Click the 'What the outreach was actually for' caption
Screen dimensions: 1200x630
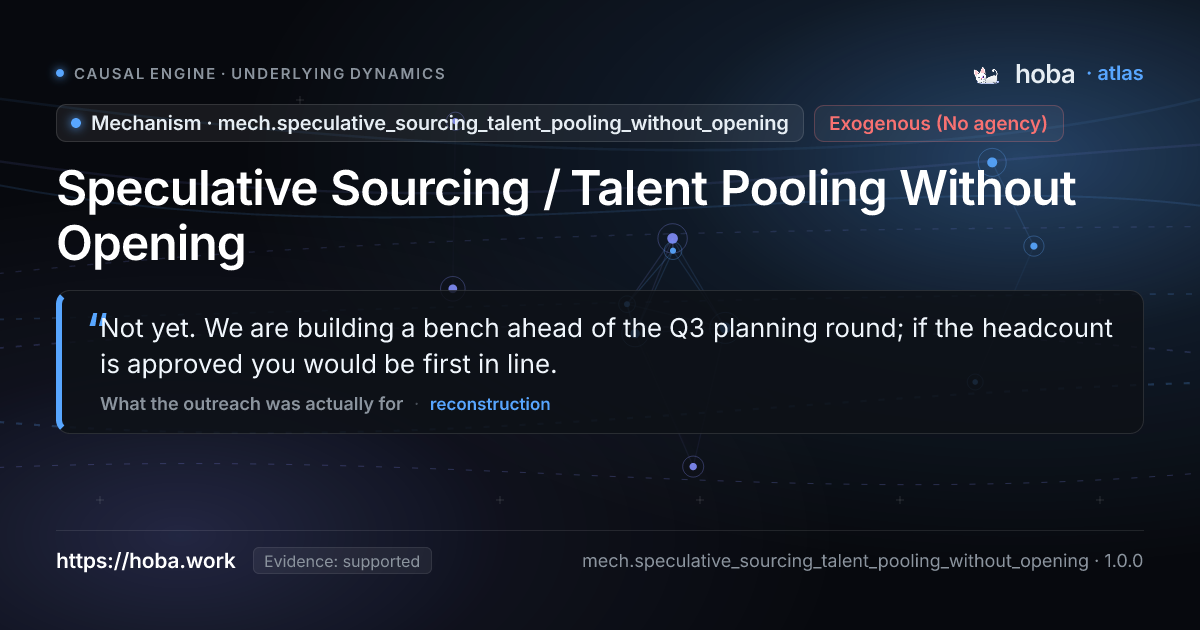(251, 404)
